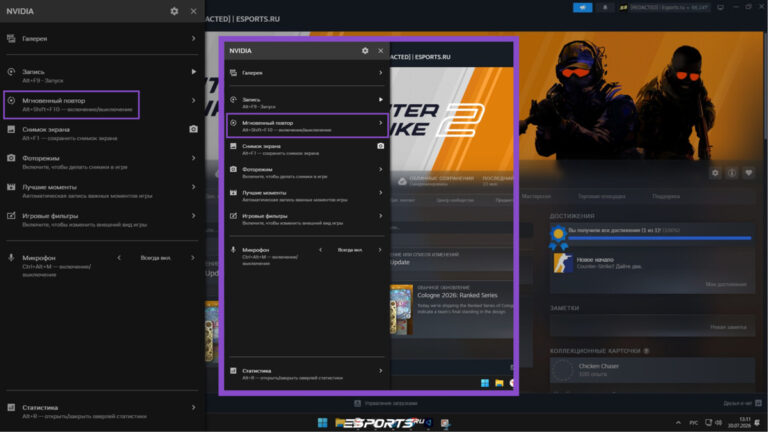Click 'Всегда вкл.' microphone value, left panel
Image resolution: width=768 pixels, height=432 pixels.
(x=155, y=258)
